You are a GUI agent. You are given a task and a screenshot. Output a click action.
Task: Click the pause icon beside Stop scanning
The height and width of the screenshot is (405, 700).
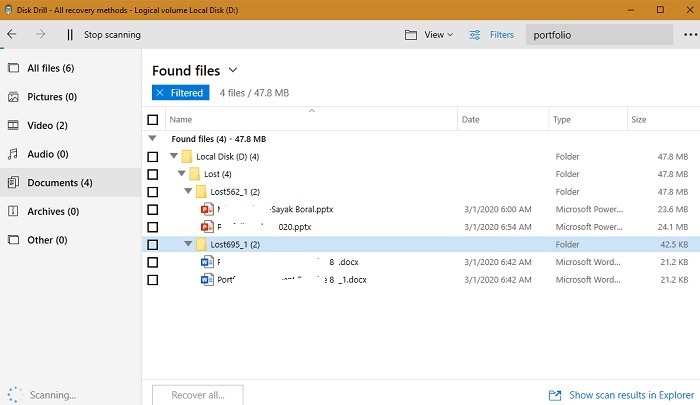(70, 34)
